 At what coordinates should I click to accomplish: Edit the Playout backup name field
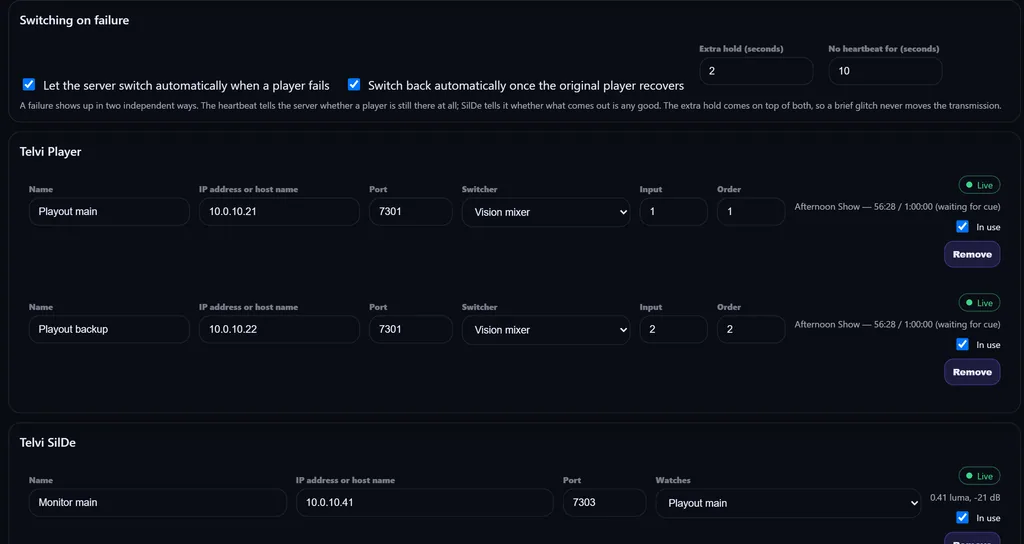(109, 329)
